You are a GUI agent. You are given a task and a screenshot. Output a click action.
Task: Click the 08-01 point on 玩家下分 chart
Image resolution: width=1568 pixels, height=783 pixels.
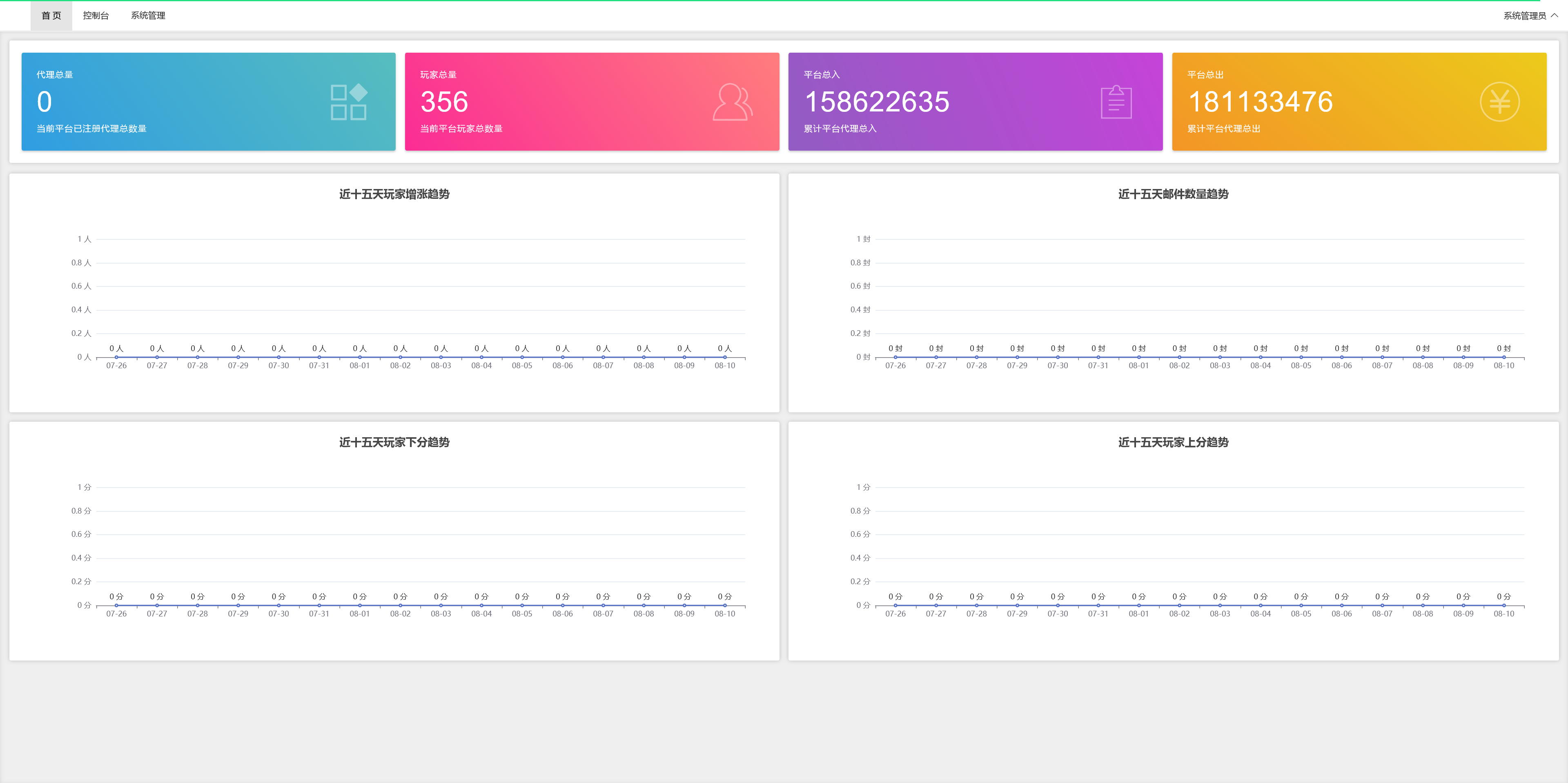pos(360,605)
